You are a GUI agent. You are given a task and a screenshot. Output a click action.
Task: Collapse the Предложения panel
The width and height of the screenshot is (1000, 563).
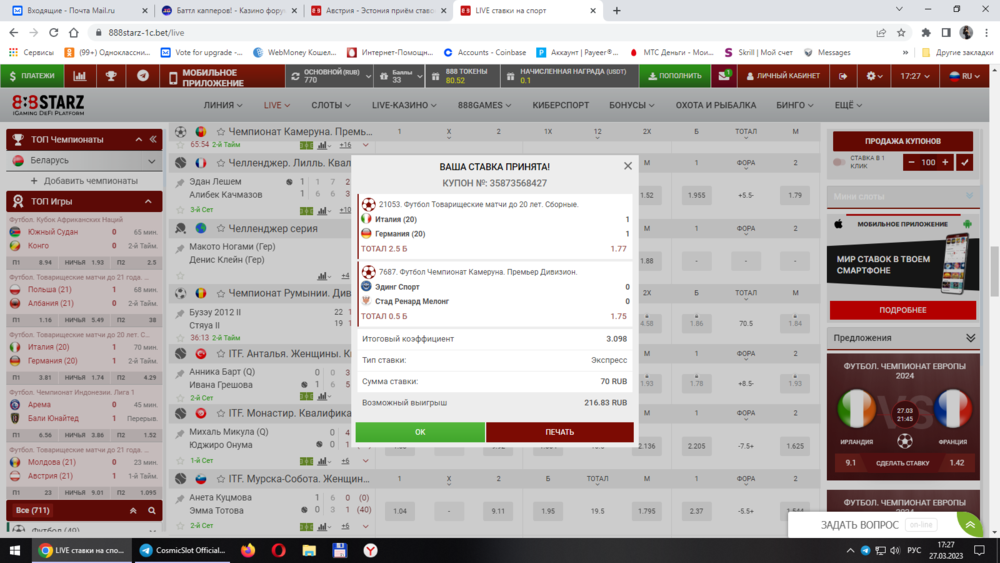click(x=970, y=338)
